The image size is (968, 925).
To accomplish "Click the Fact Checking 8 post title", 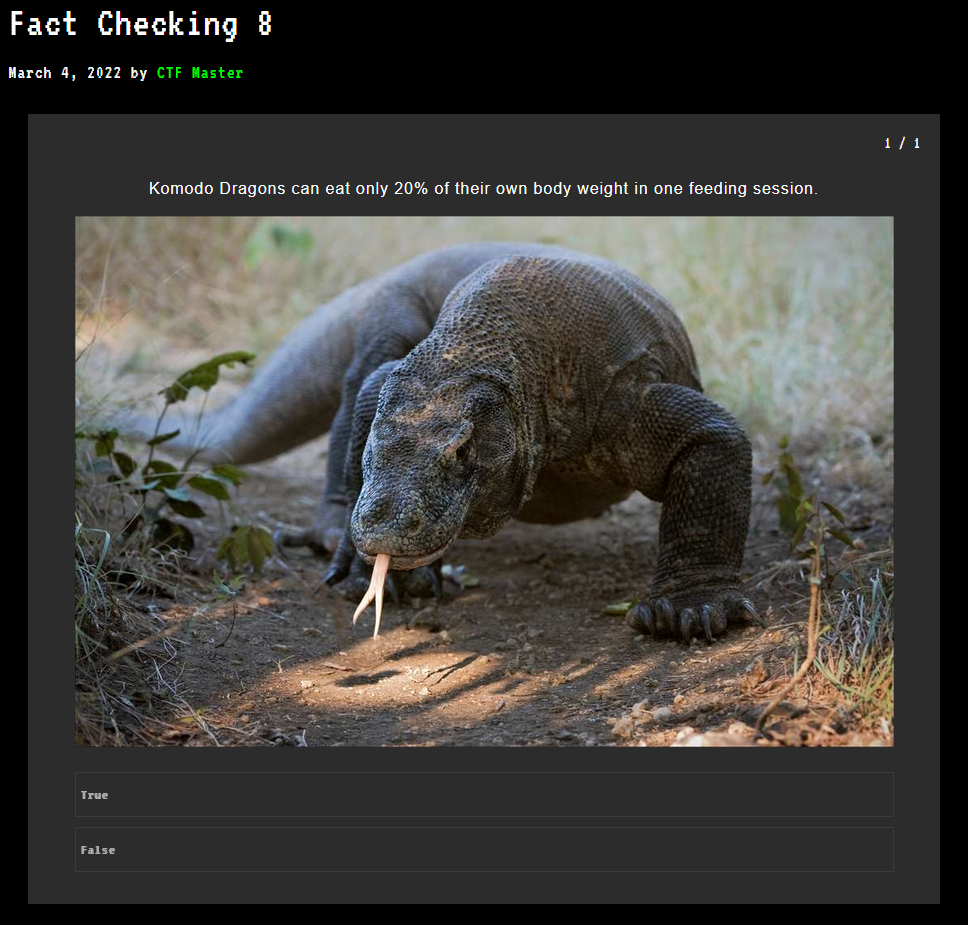I will 141,24.
